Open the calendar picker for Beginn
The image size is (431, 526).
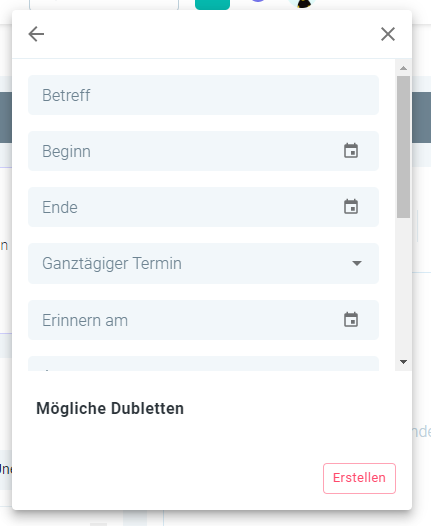tap(351, 151)
